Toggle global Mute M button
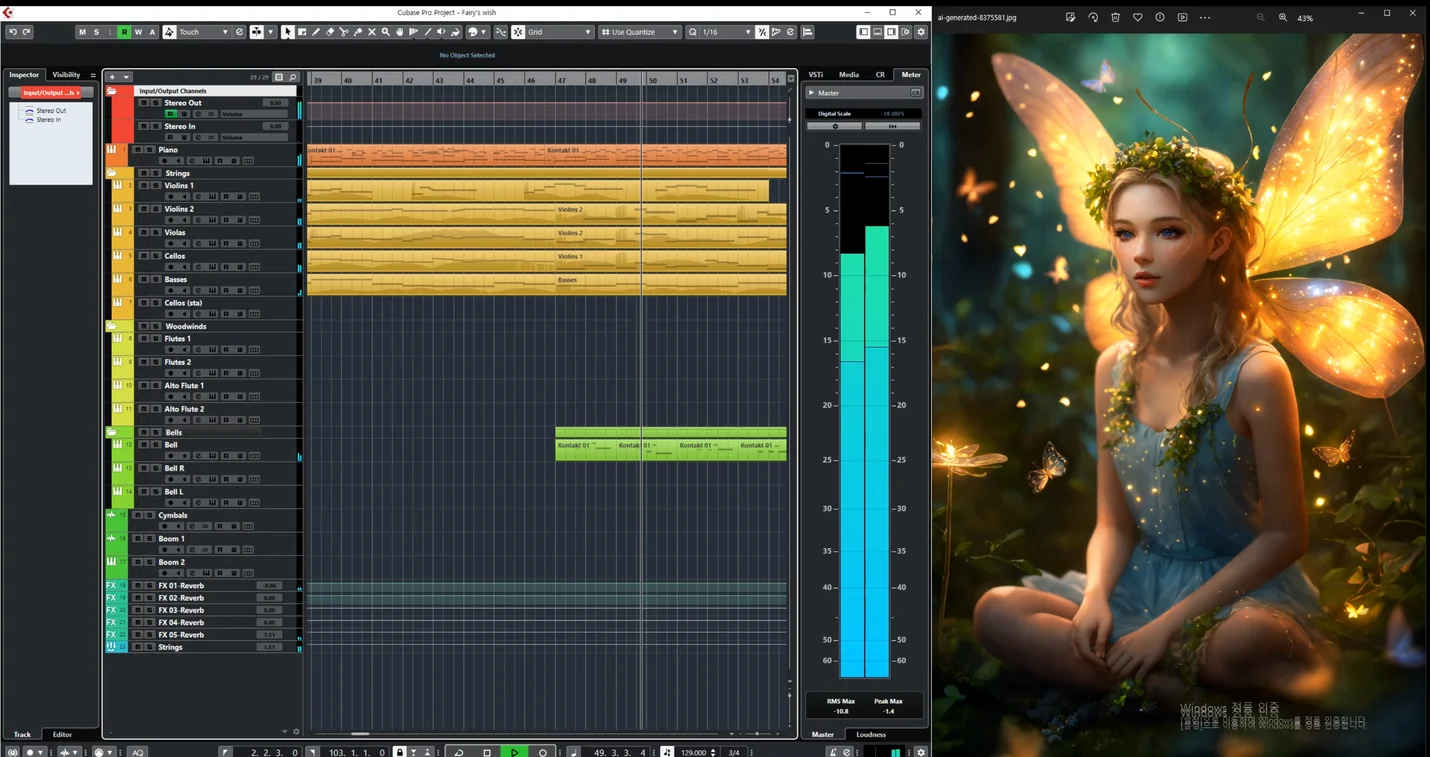 click(x=82, y=32)
